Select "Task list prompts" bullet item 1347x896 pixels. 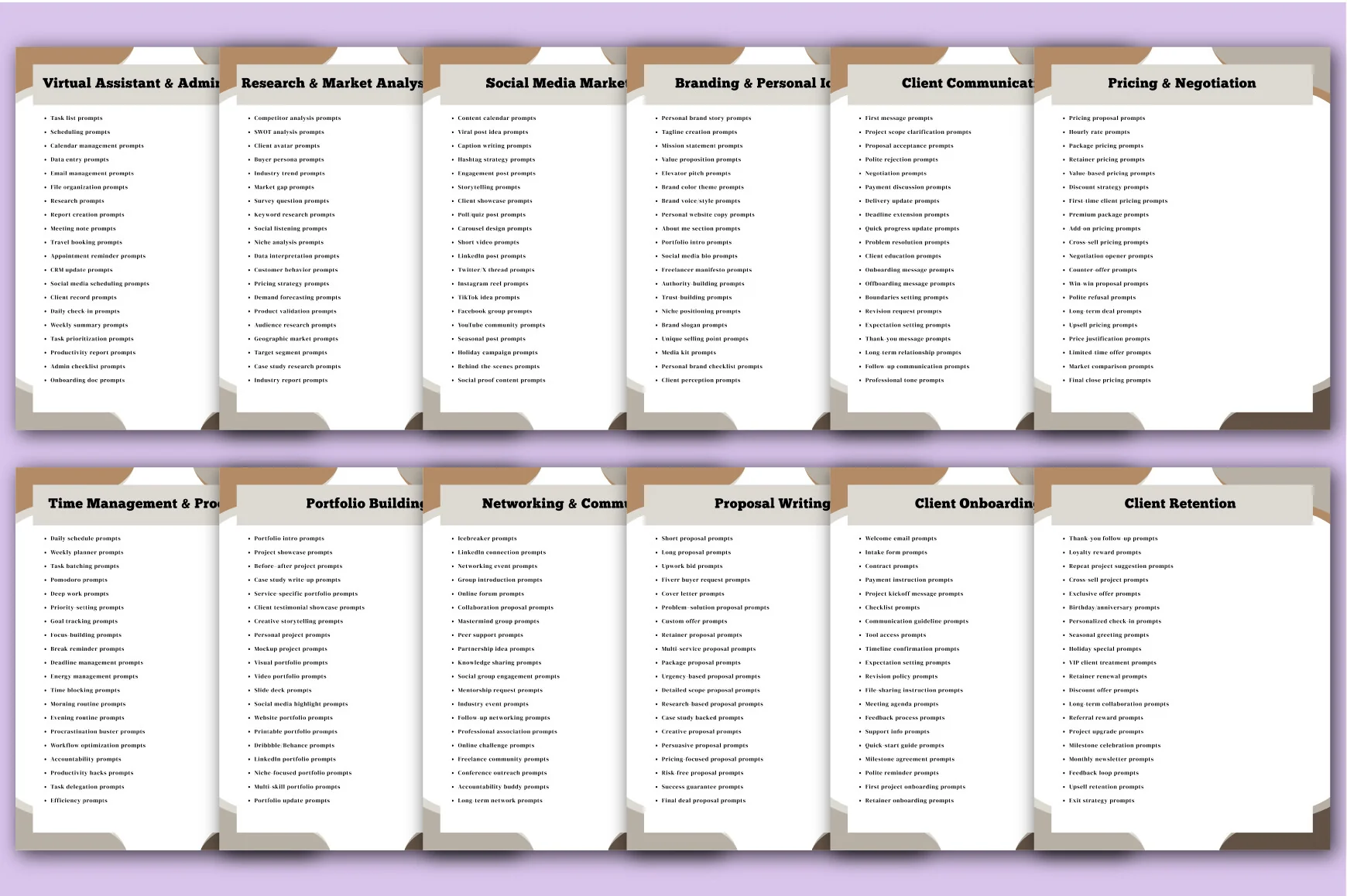[77, 118]
